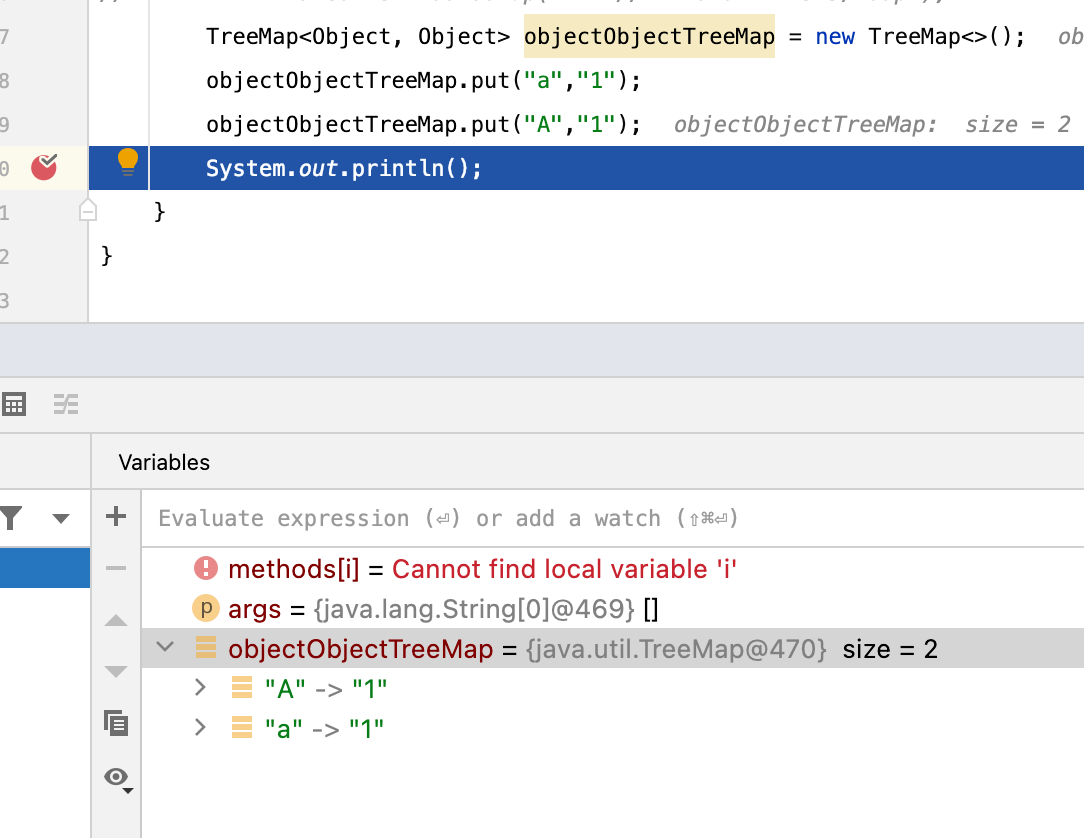This screenshot has width=1084, height=838.
Task: Click the Remove Watch minus icon
Action: click(116, 568)
